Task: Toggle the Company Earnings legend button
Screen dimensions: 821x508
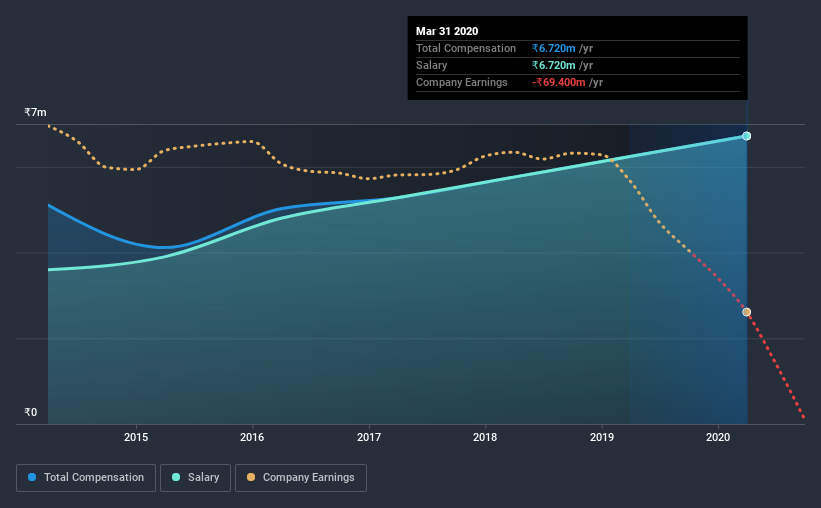Action: tap(301, 478)
